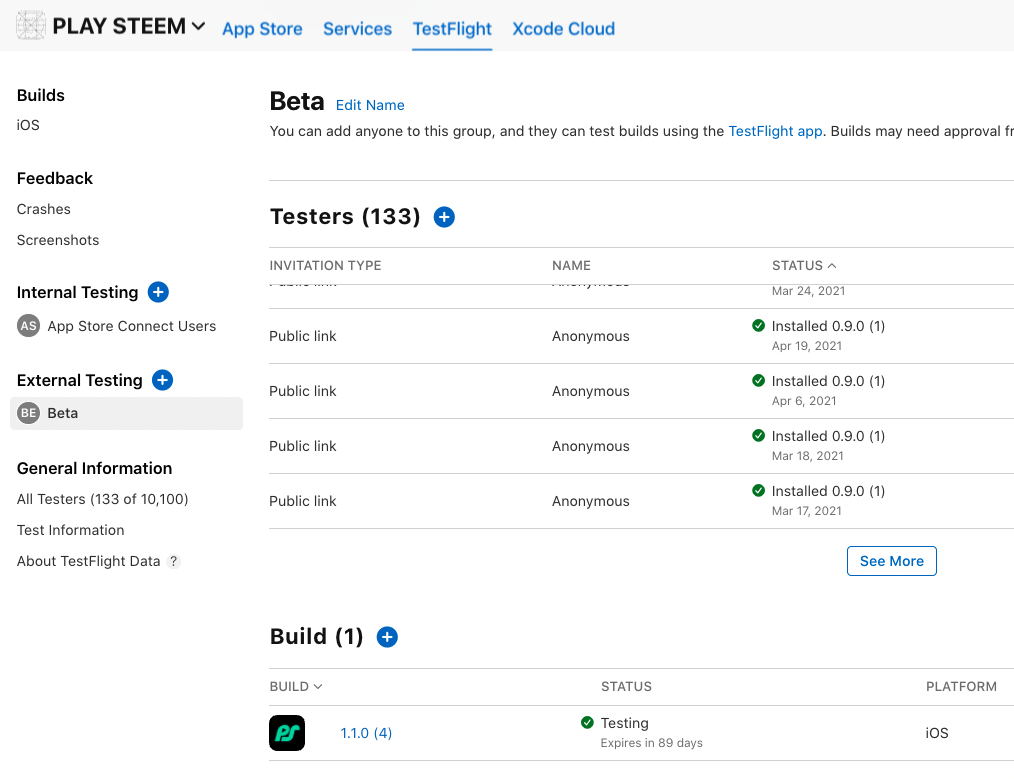Select the tester row dated Apr 19, 2021
Viewport: 1014px width, 779px height.
point(642,336)
